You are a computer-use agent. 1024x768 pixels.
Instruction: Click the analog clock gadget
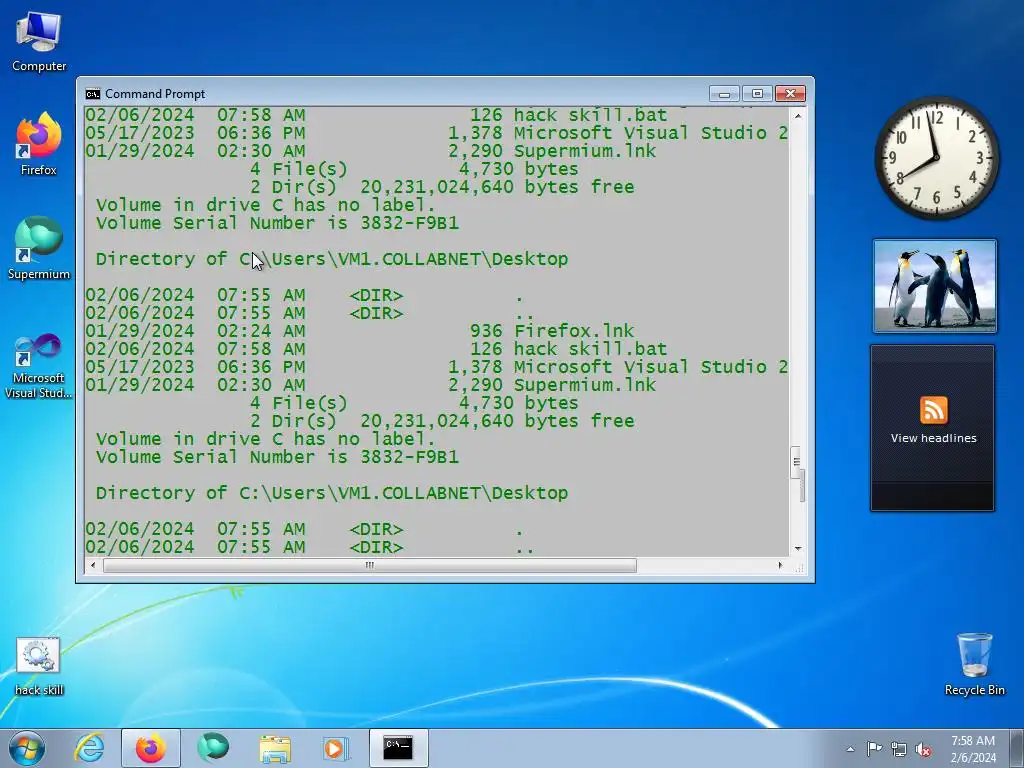[x=936, y=157]
